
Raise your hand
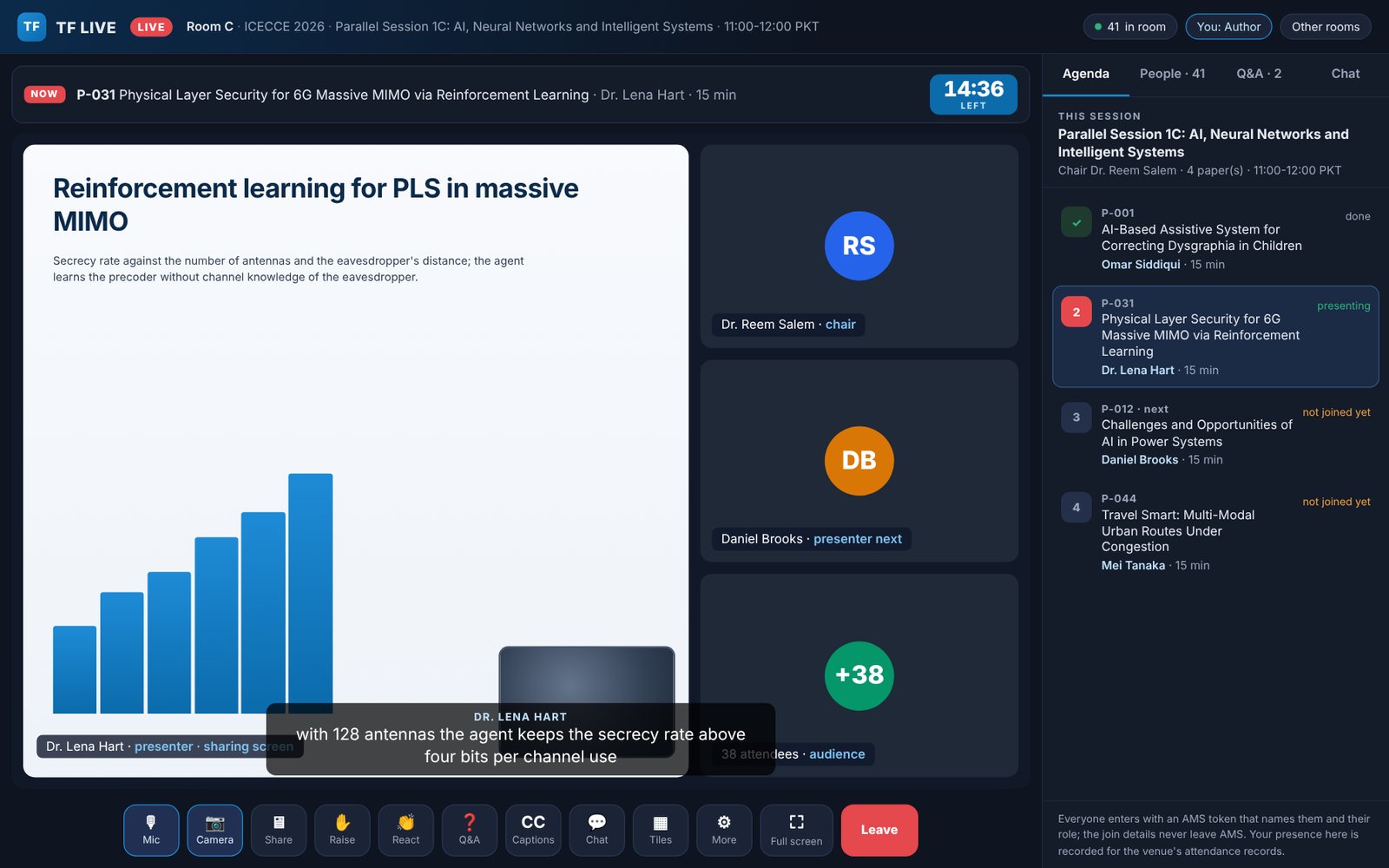(x=342, y=830)
